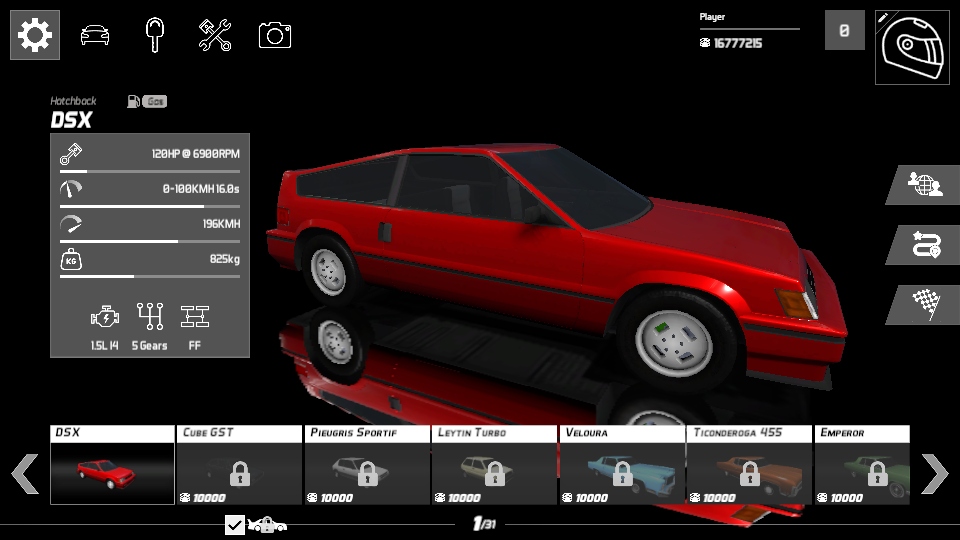Open photo mode camera icon
This screenshot has width=960, height=540.
(x=275, y=36)
